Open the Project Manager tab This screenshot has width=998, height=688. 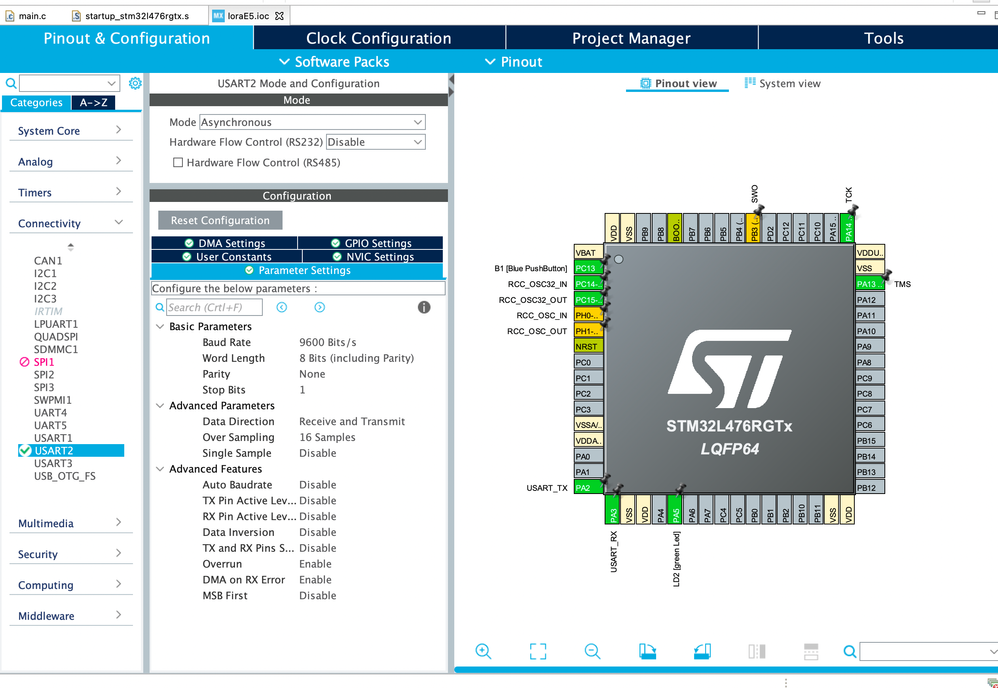click(631, 38)
